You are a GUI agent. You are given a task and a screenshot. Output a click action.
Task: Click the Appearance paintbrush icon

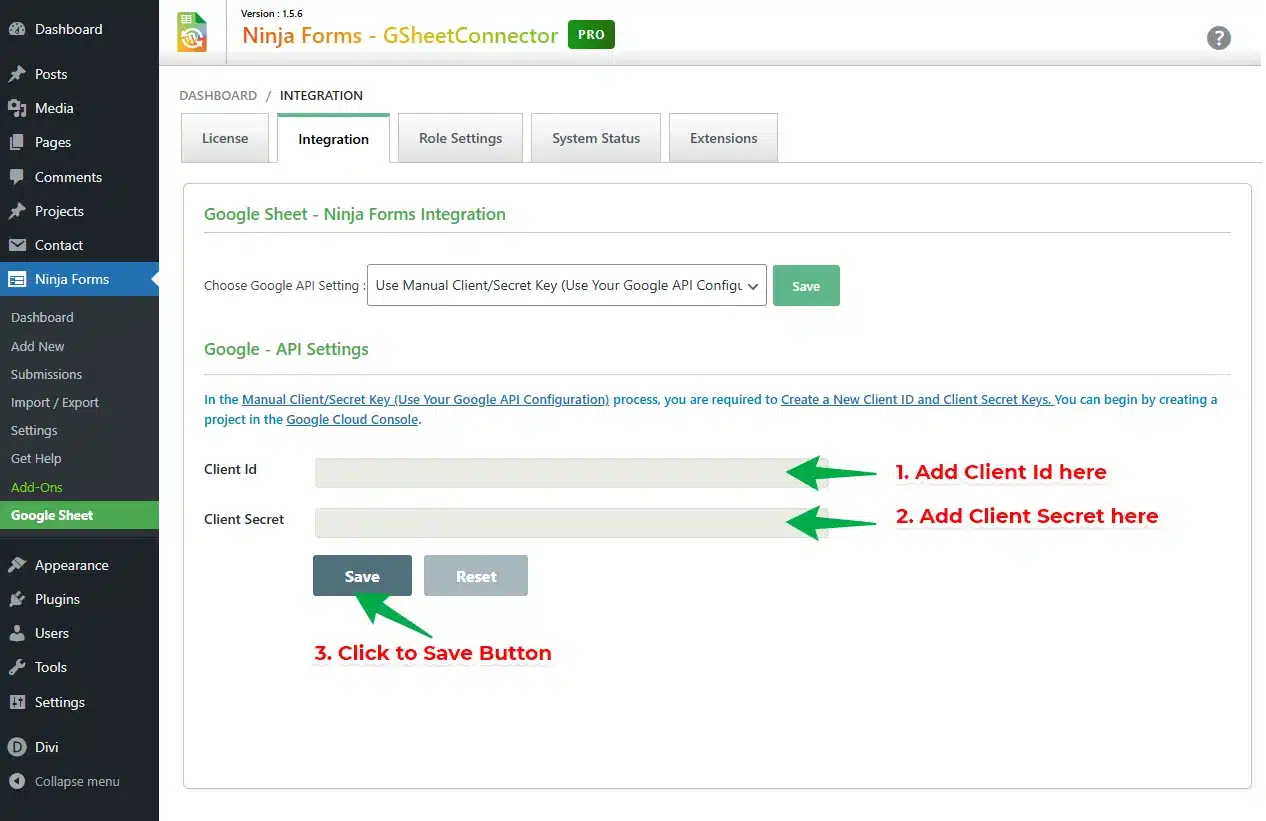tap(17, 565)
